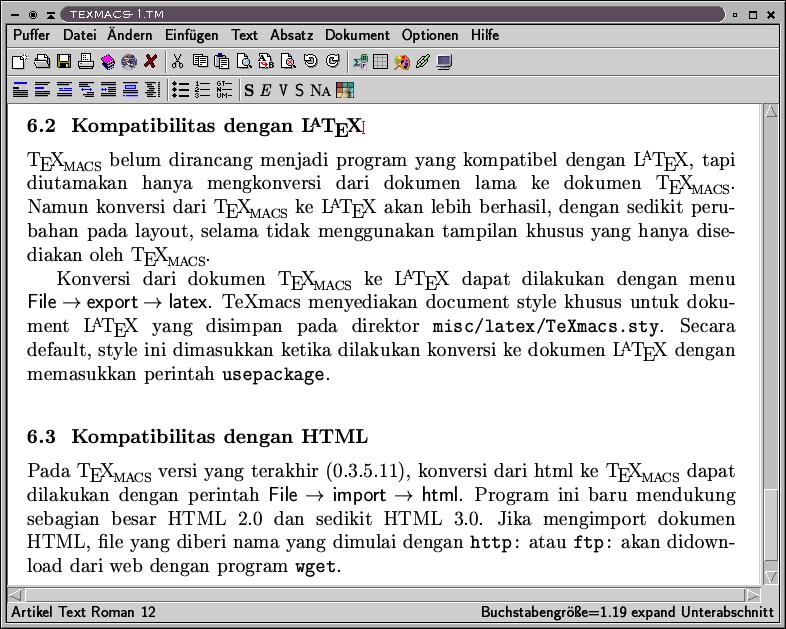Apply sans-serif sample style with the thin S icon
The image size is (786, 629).
[299, 90]
